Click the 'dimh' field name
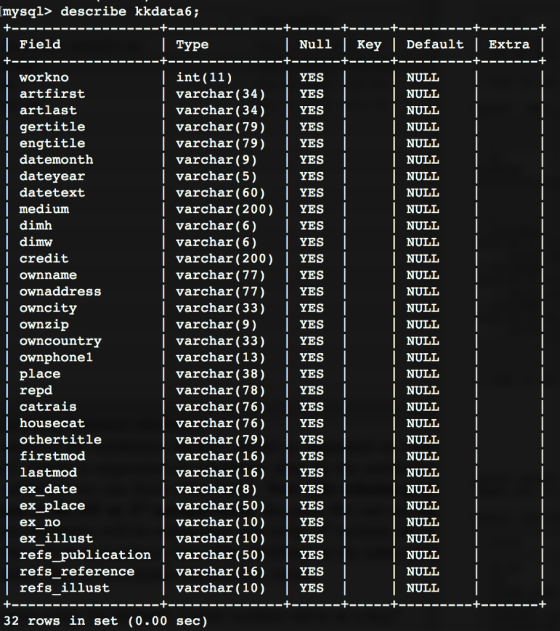The image size is (560, 631). click(36, 226)
